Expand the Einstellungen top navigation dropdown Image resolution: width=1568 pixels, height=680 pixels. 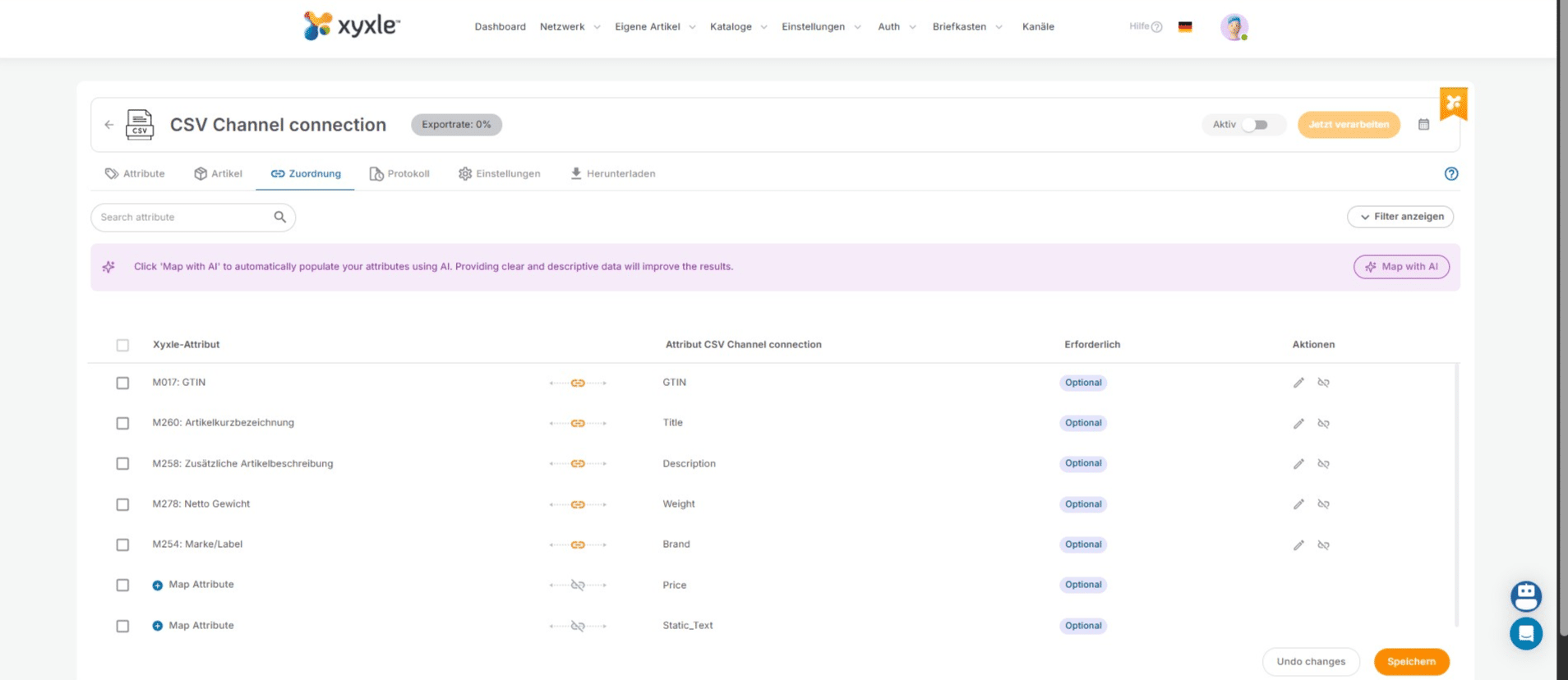pos(821,27)
